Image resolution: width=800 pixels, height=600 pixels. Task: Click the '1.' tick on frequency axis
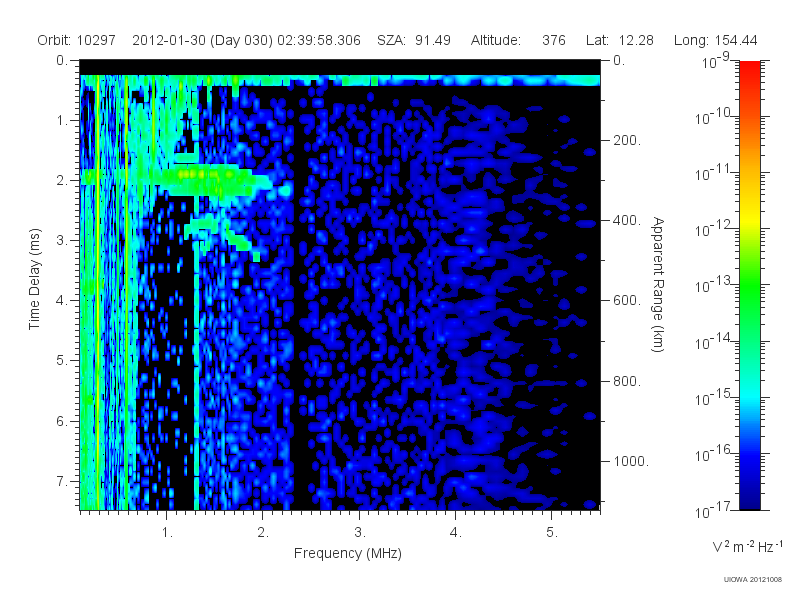[x=167, y=533]
